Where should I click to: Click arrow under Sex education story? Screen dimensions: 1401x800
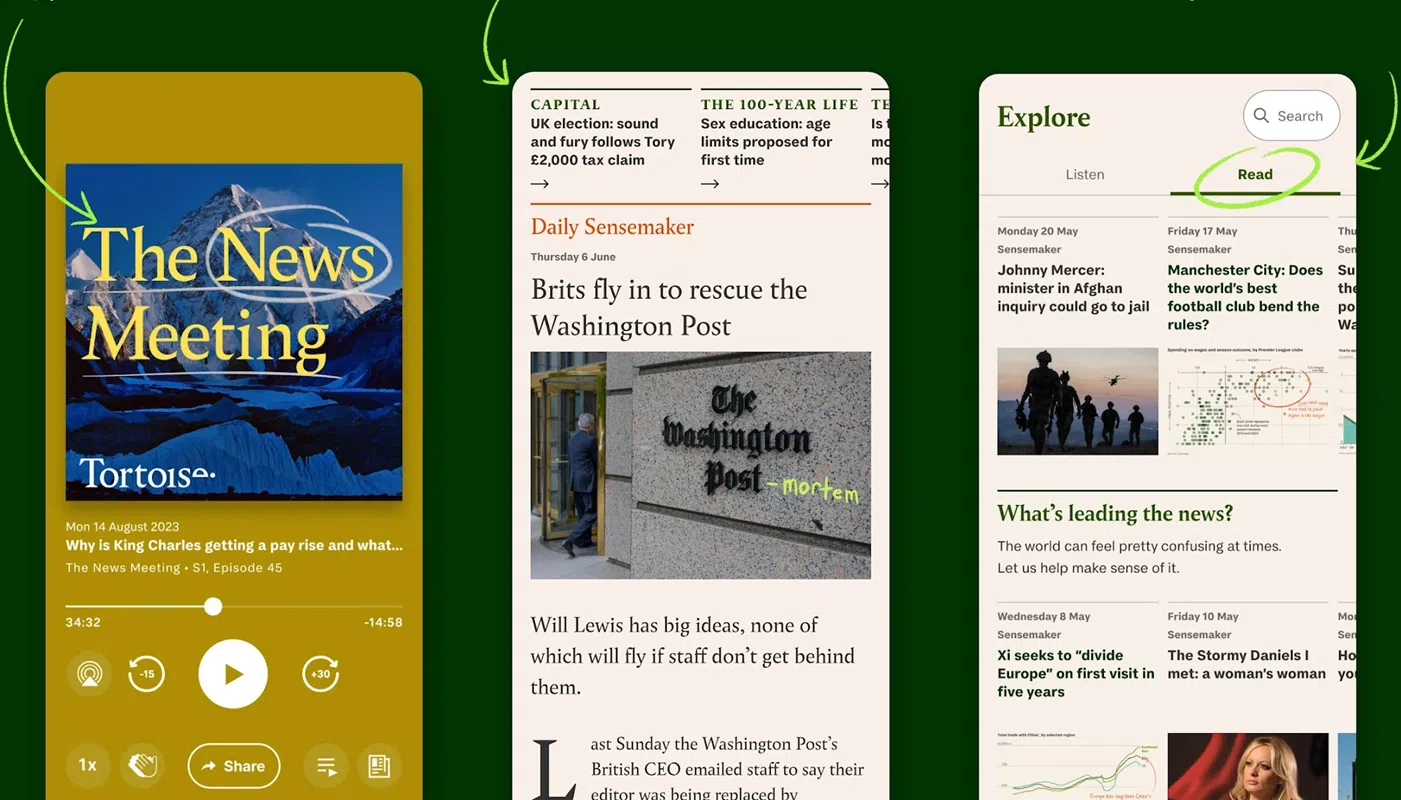(710, 184)
